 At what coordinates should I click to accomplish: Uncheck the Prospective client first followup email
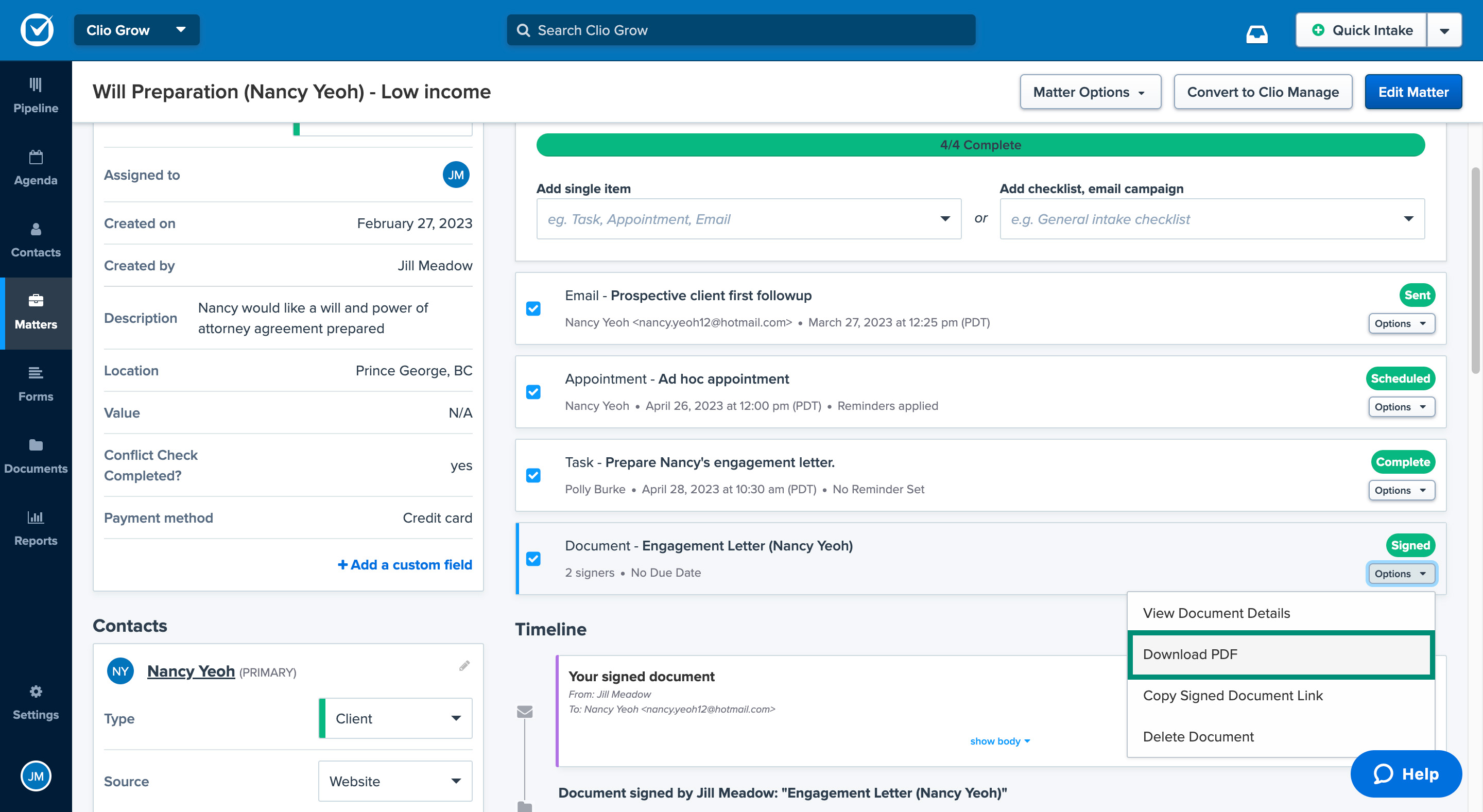[533, 308]
